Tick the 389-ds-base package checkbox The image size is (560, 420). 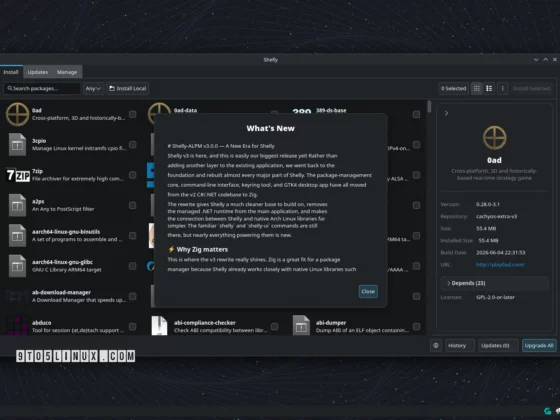pyautogui.click(x=416, y=114)
